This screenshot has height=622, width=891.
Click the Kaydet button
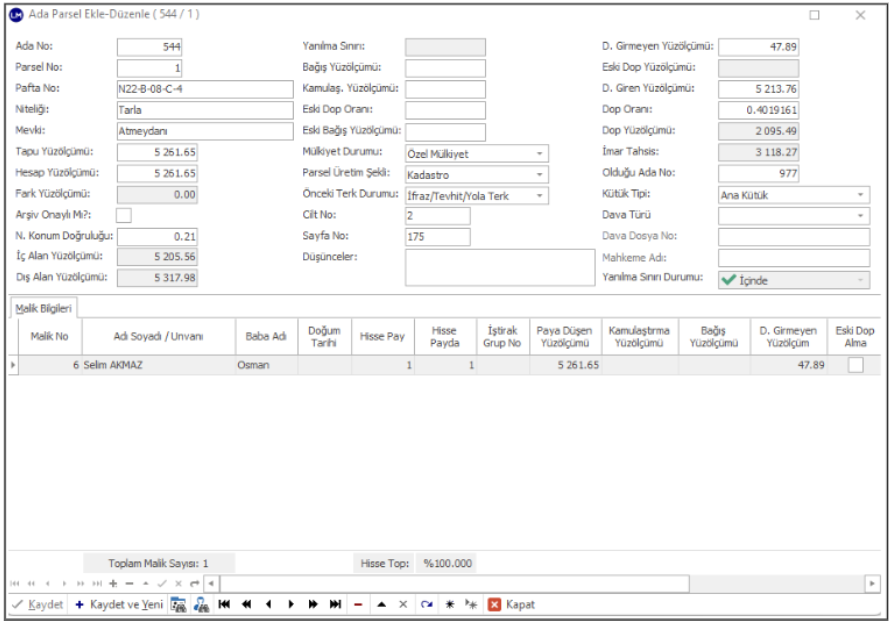click(38, 605)
